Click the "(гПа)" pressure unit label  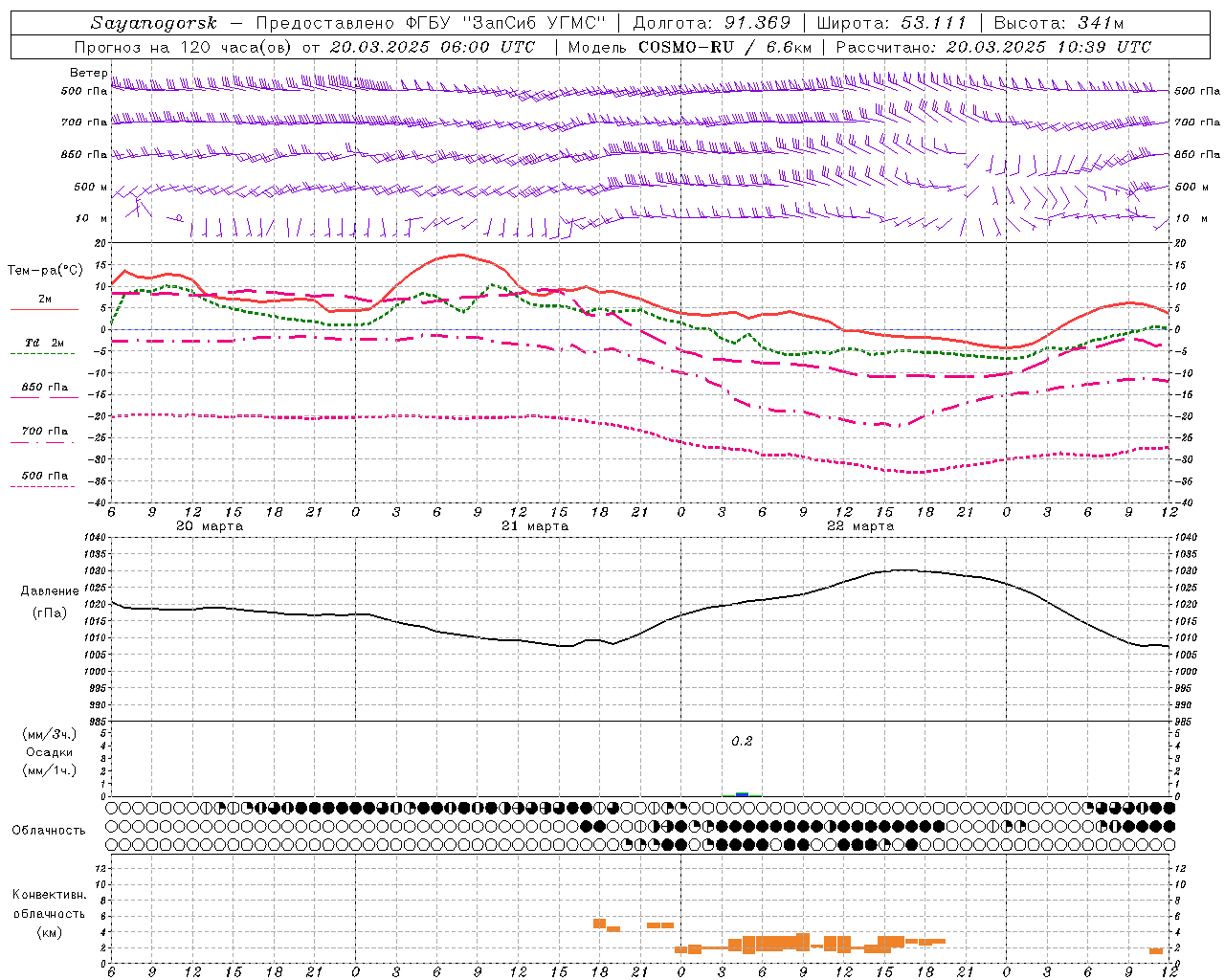pos(50,612)
